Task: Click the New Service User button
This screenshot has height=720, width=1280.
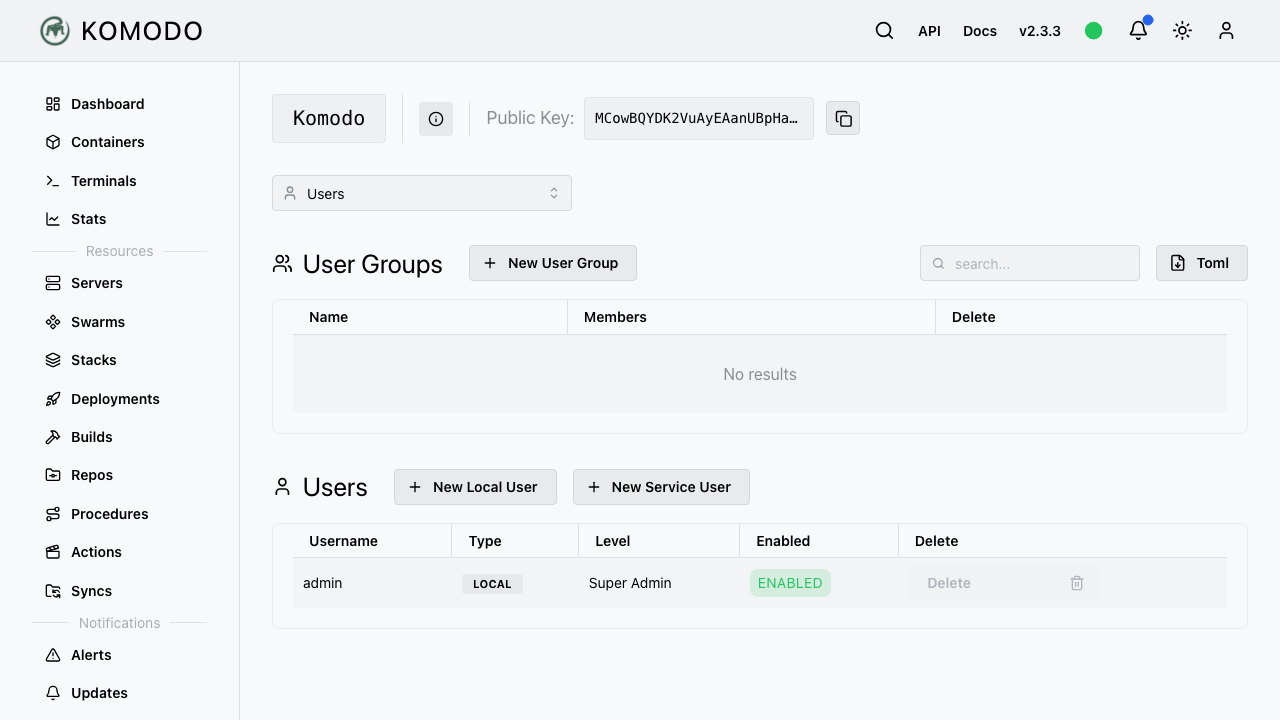Action: coord(661,487)
